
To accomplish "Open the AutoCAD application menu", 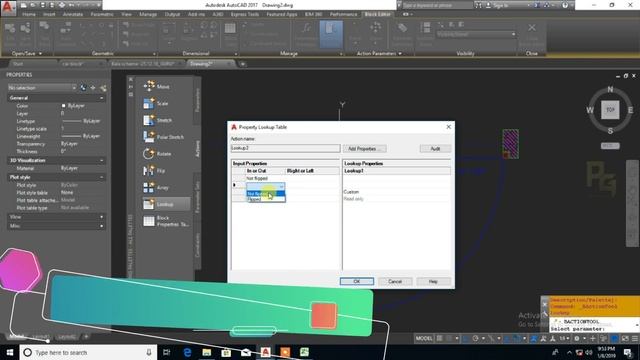I will 8,7.
